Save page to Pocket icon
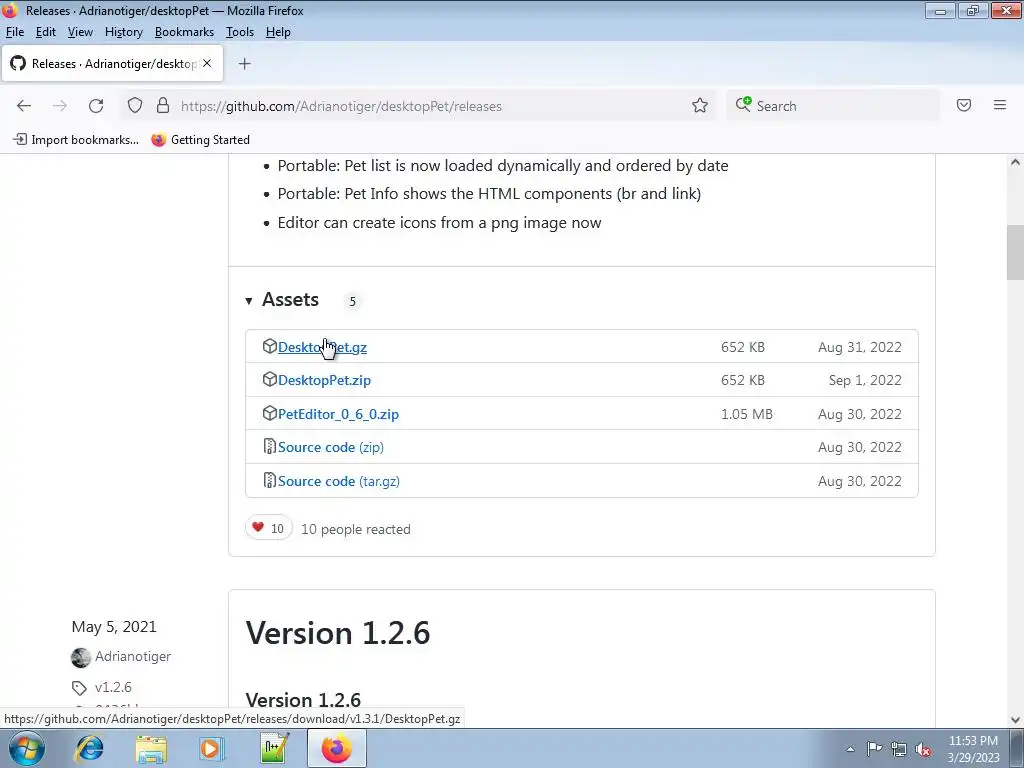1024x768 pixels. [x=964, y=105]
